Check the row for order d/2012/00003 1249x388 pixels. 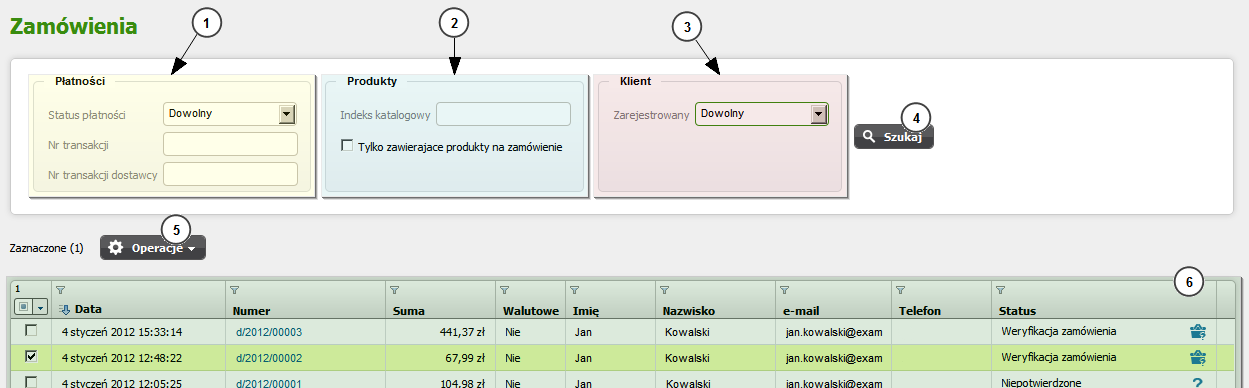(31, 331)
